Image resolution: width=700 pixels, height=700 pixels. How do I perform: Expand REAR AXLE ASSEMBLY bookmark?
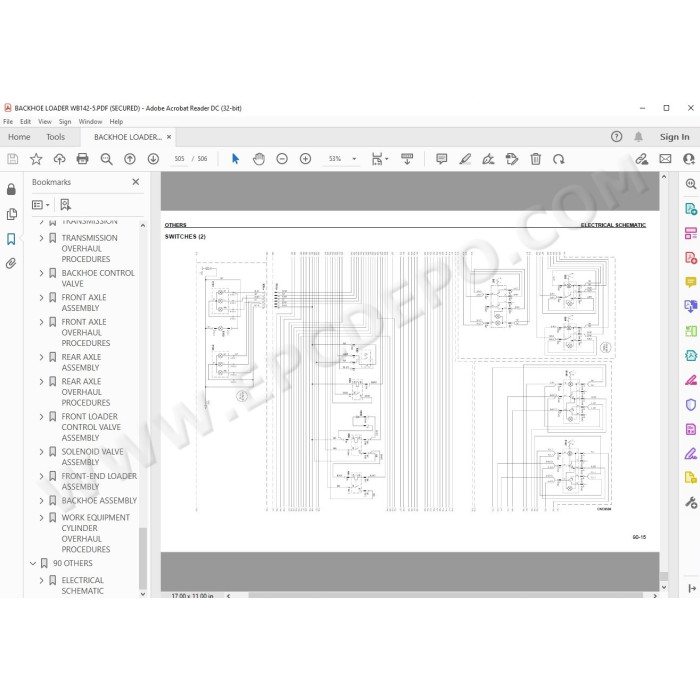click(x=42, y=357)
